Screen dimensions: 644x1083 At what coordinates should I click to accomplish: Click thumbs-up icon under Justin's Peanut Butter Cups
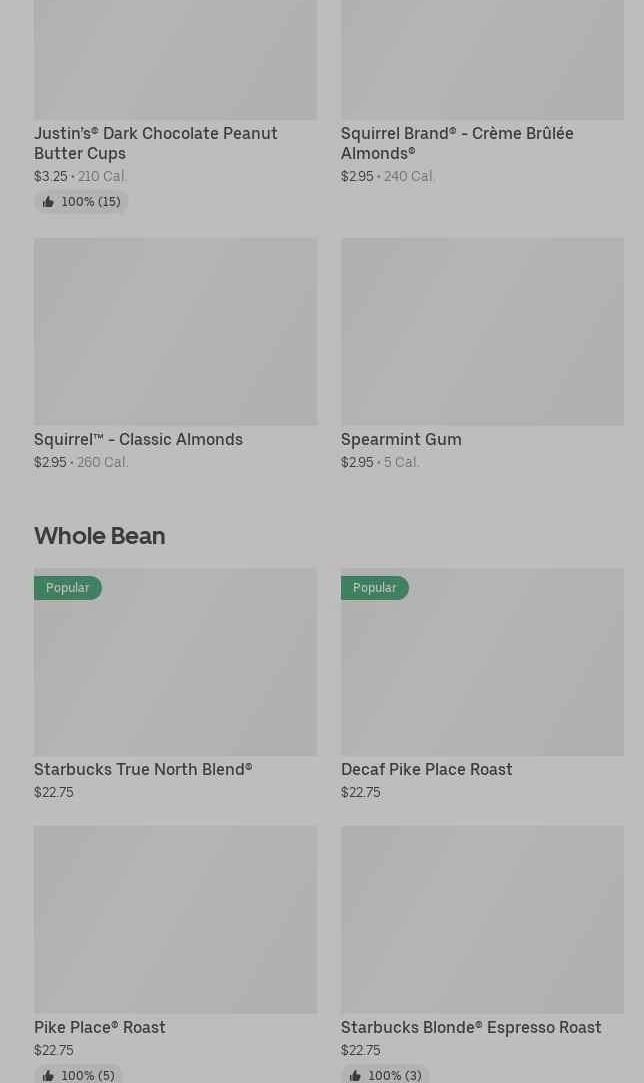48,202
